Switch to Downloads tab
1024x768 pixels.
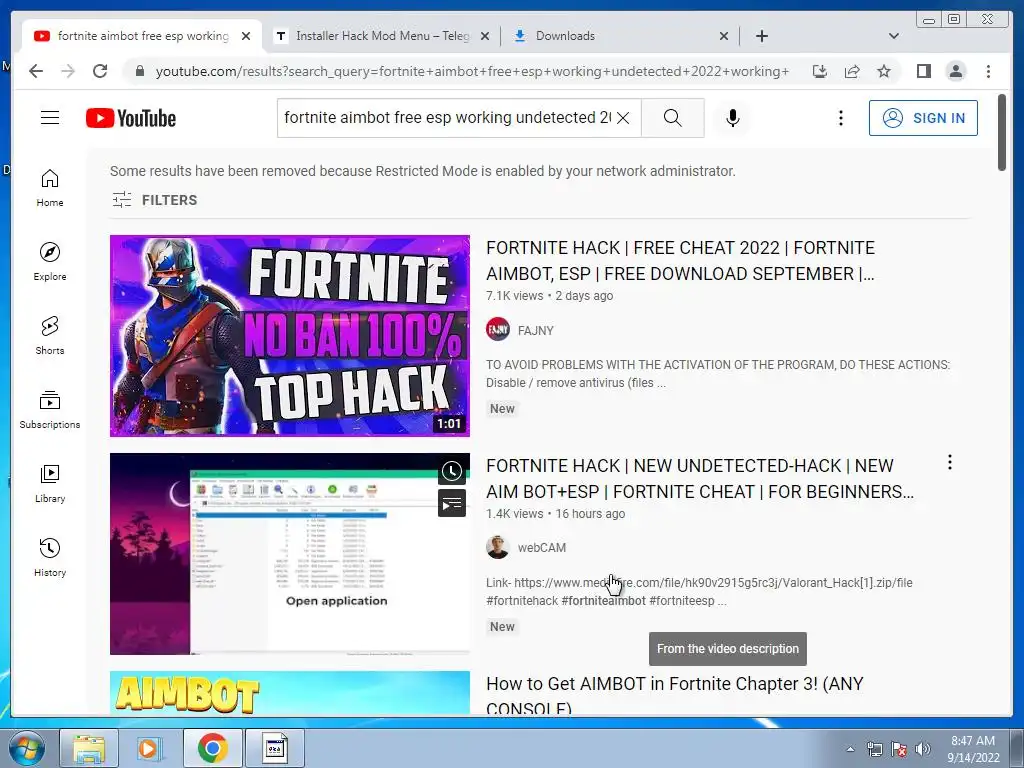[x=613, y=36]
